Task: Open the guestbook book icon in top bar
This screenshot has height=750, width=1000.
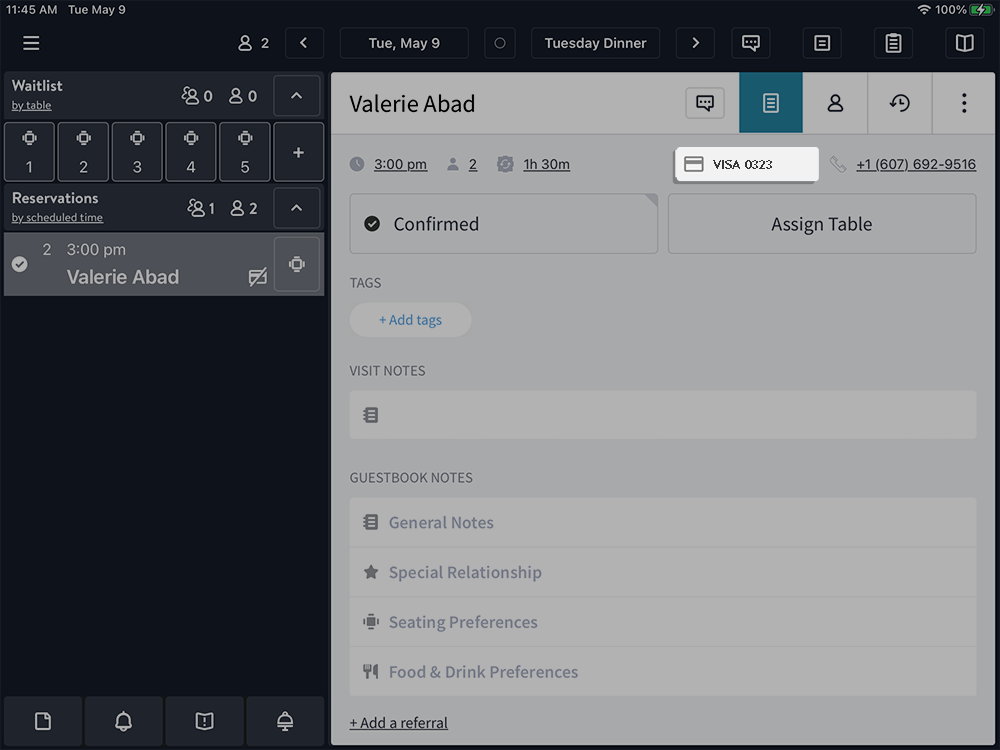Action: (964, 43)
